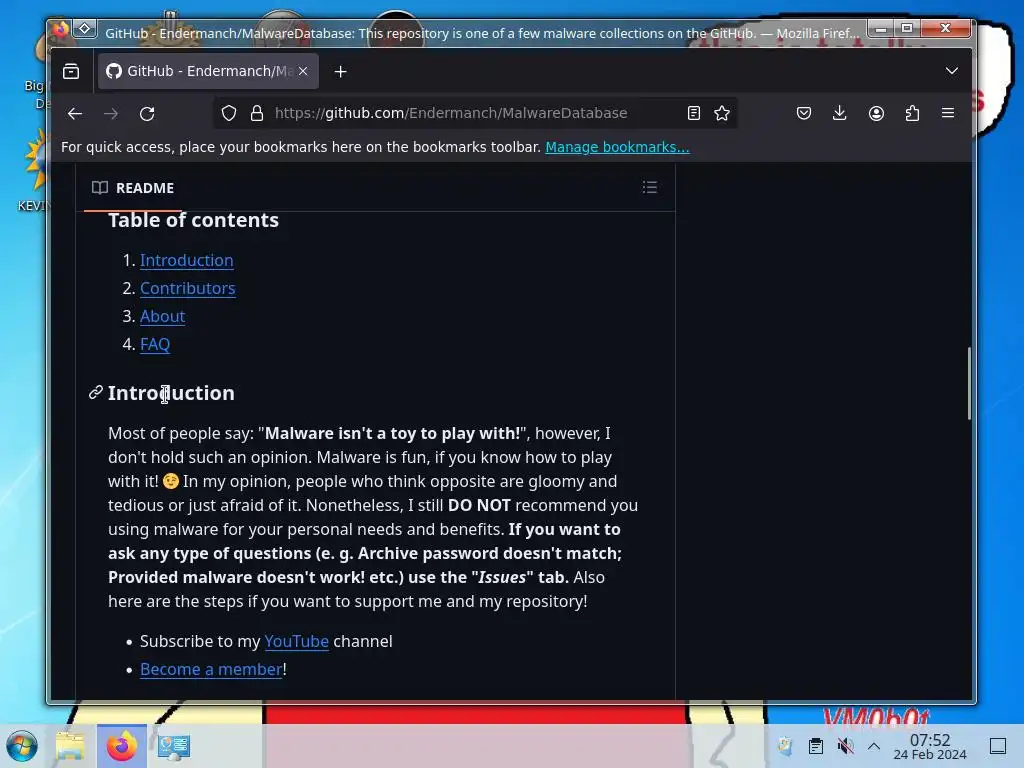Image resolution: width=1024 pixels, height=768 pixels.
Task: Launch file manager from taskbar
Action: pos(70,746)
